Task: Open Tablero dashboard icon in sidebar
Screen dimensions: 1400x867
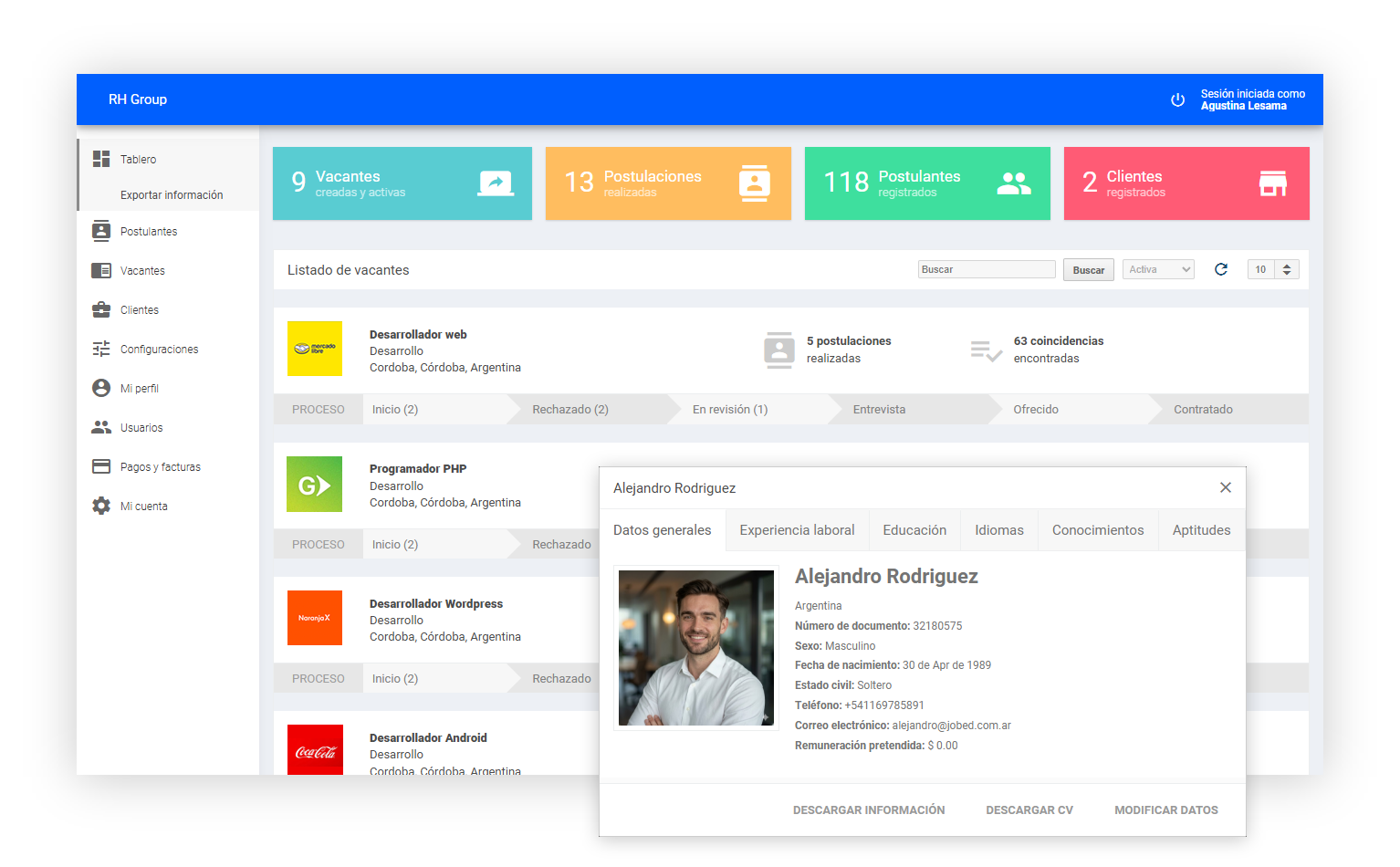Action: coord(101,159)
